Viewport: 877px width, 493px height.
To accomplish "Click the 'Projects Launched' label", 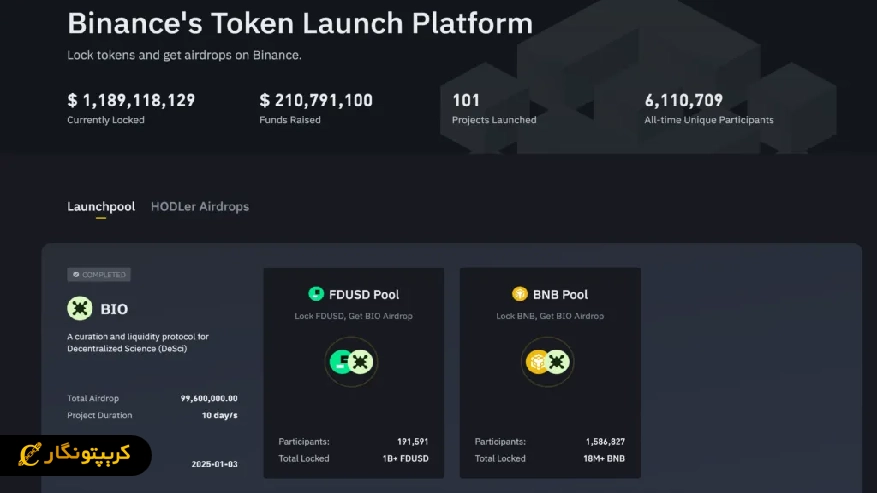I will click(494, 120).
